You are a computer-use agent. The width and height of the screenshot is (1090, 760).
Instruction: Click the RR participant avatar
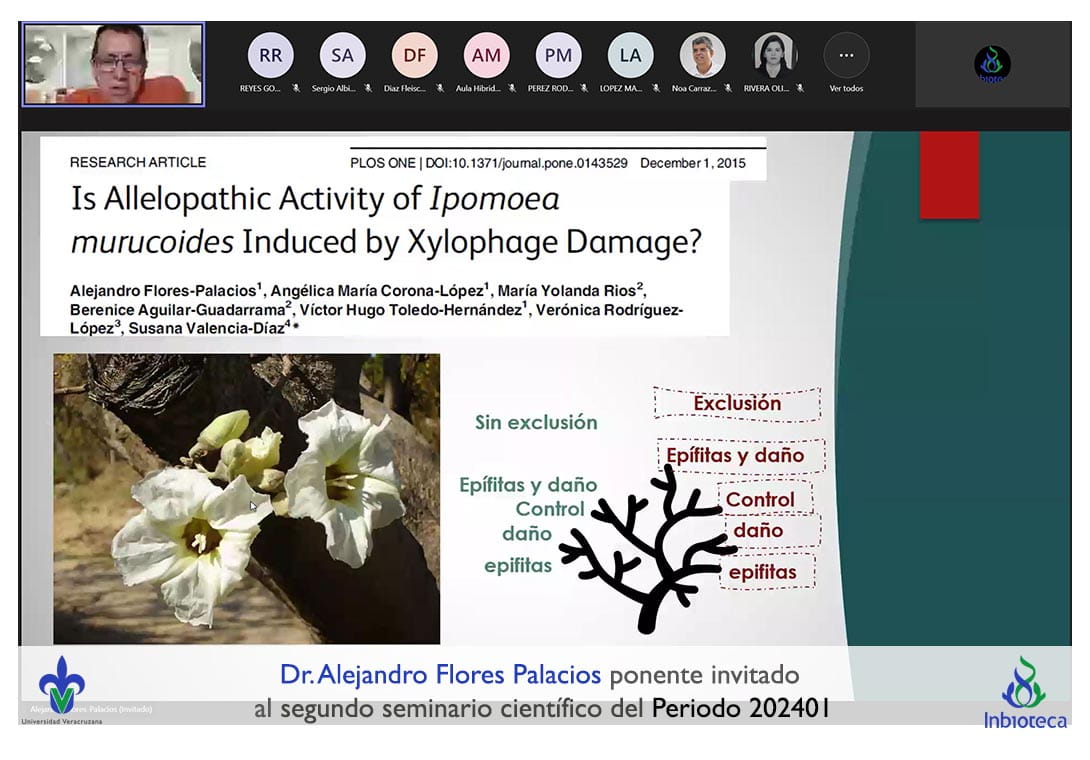point(271,56)
